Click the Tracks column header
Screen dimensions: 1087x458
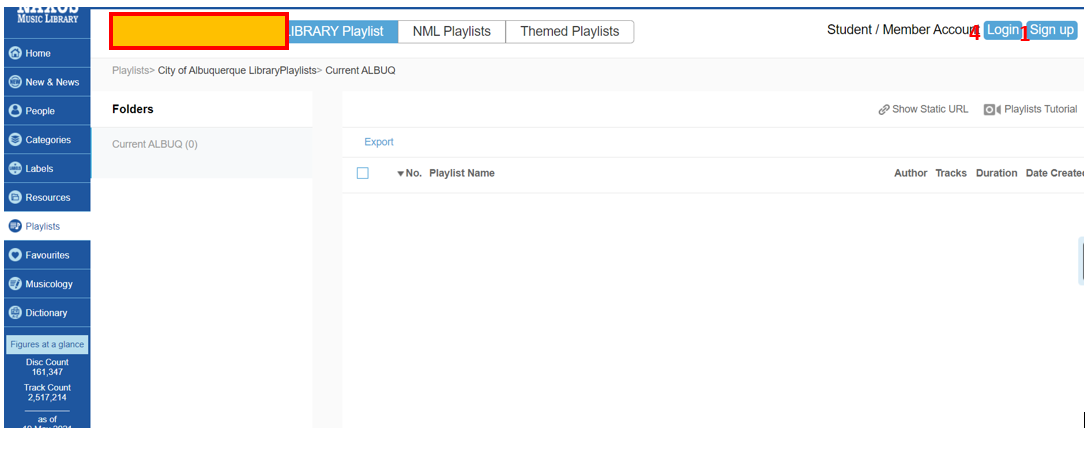pos(951,173)
